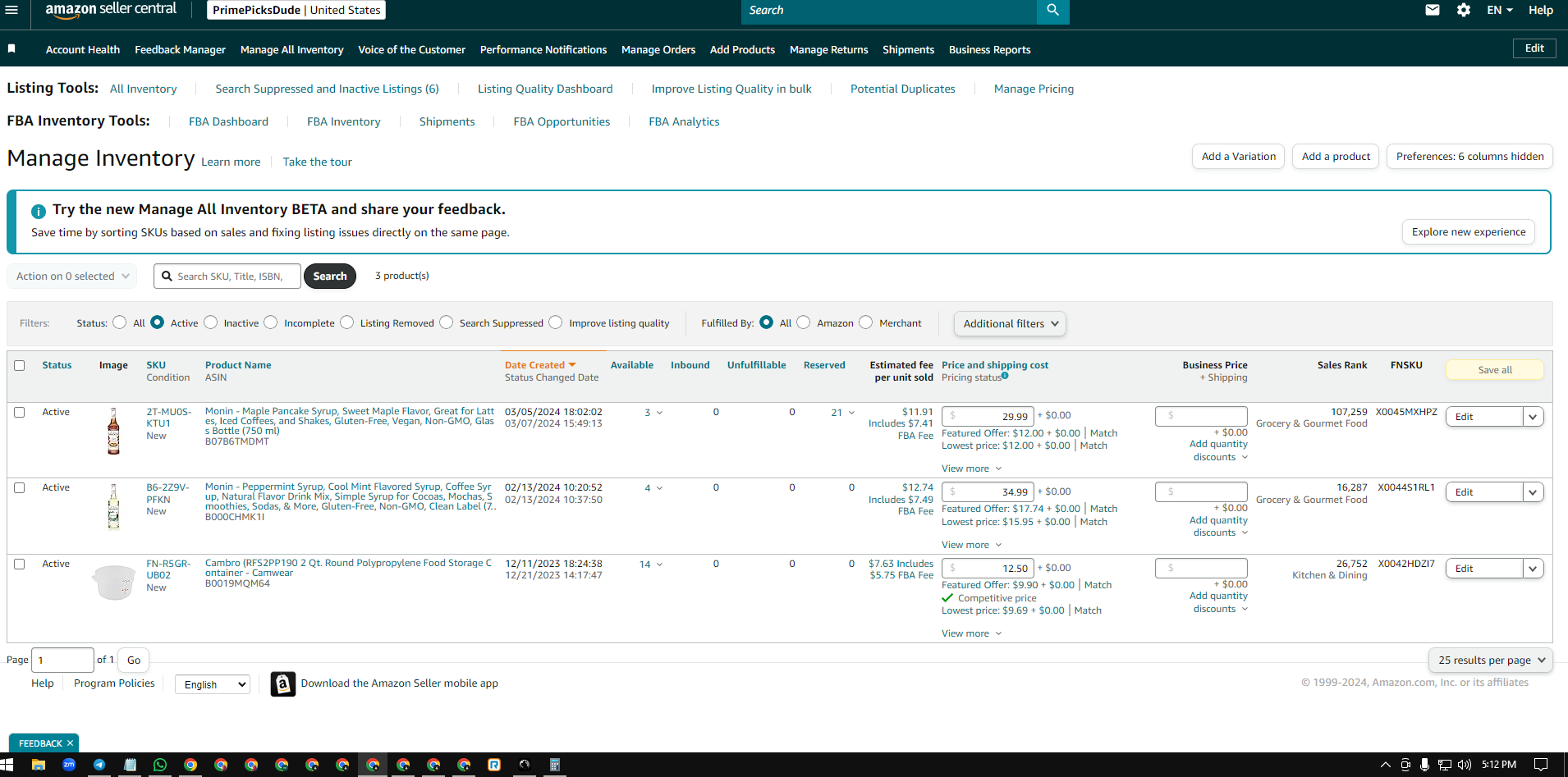The width and height of the screenshot is (1568, 777).
Task: Open Telegram from the taskbar
Action: click(x=99, y=765)
